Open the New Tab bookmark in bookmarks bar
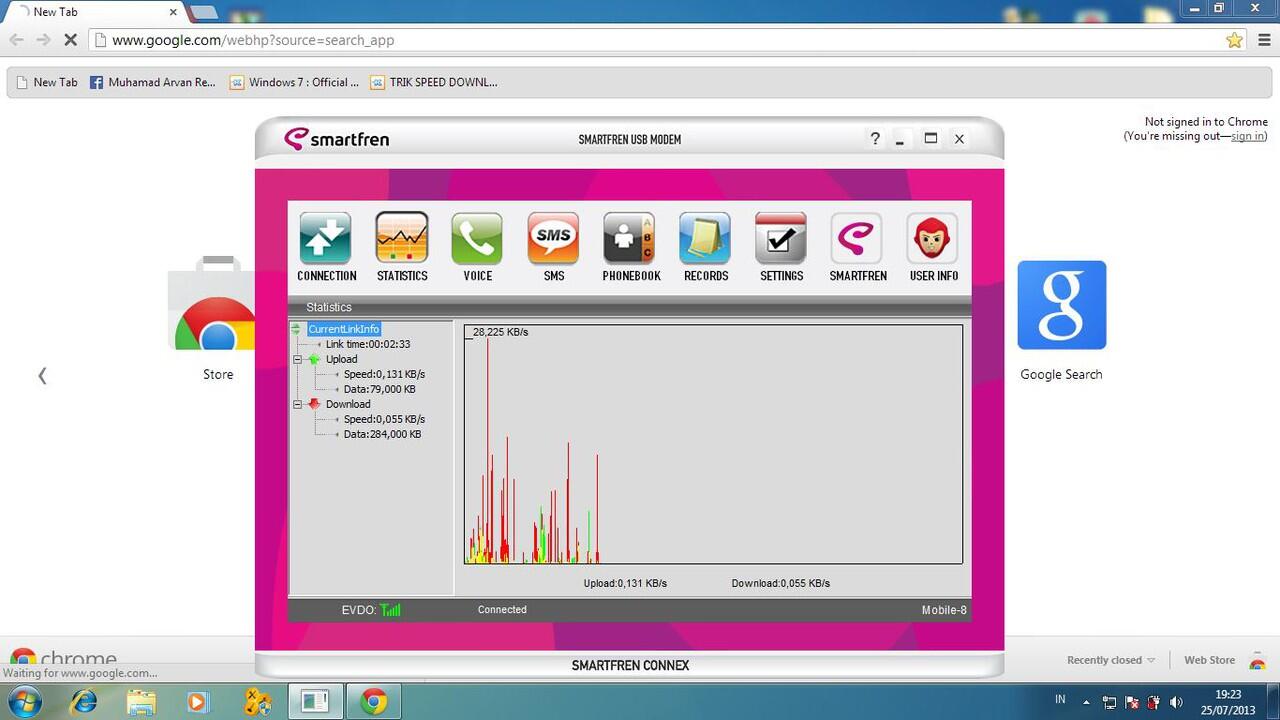The height and width of the screenshot is (720, 1280). tap(47, 82)
